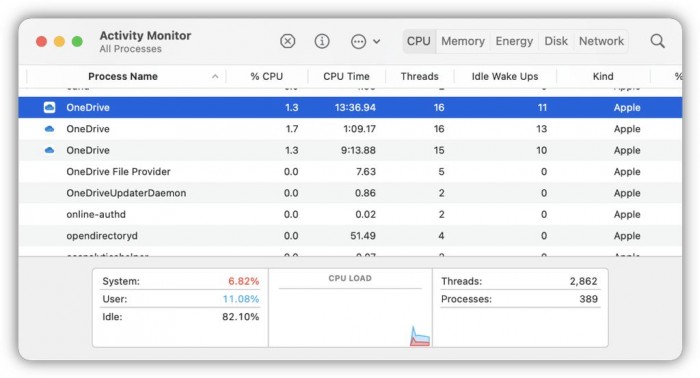Screen dimensions: 700x378
Task: Switch to the Memory tab
Action: pyautogui.click(x=463, y=41)
